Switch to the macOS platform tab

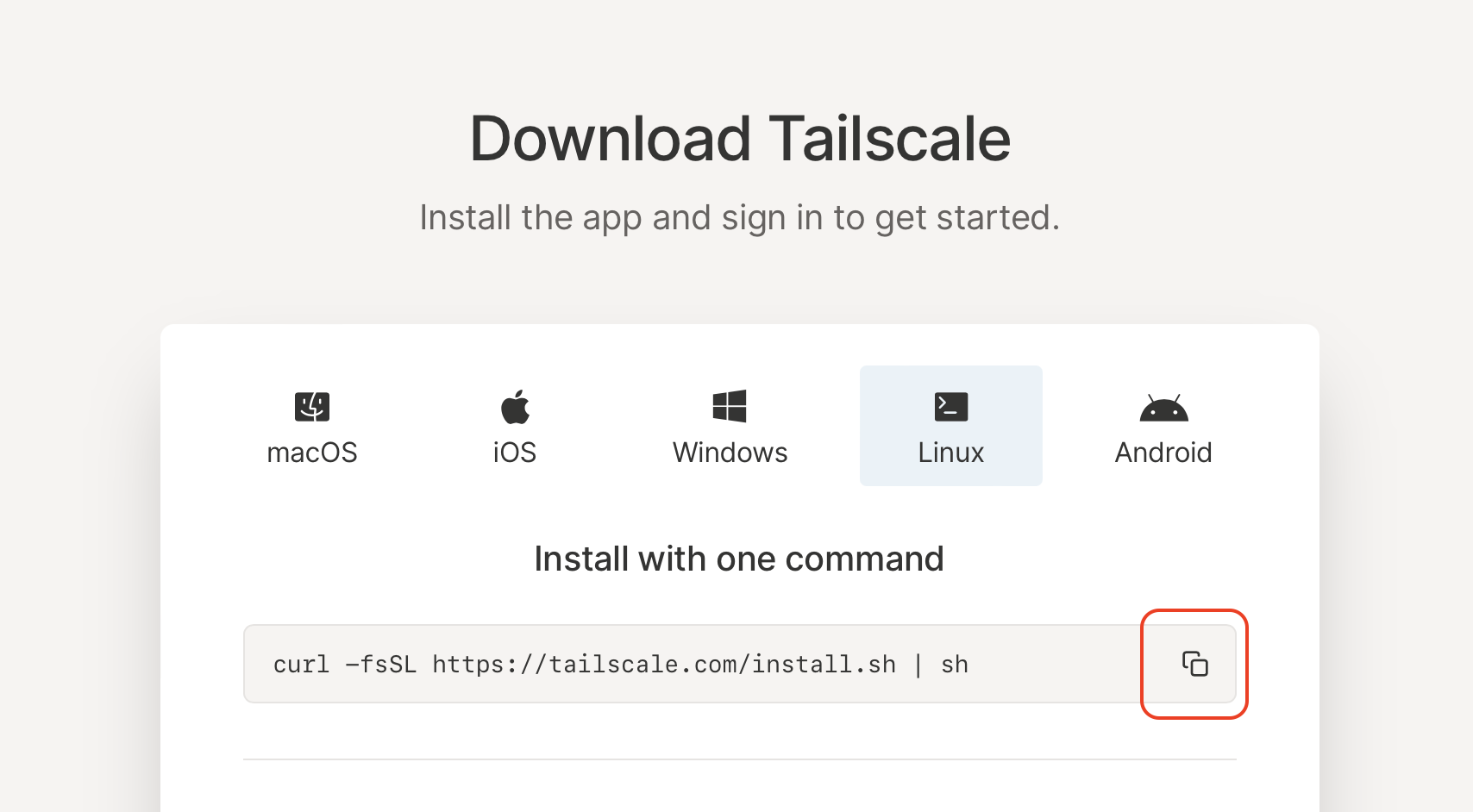312,426
